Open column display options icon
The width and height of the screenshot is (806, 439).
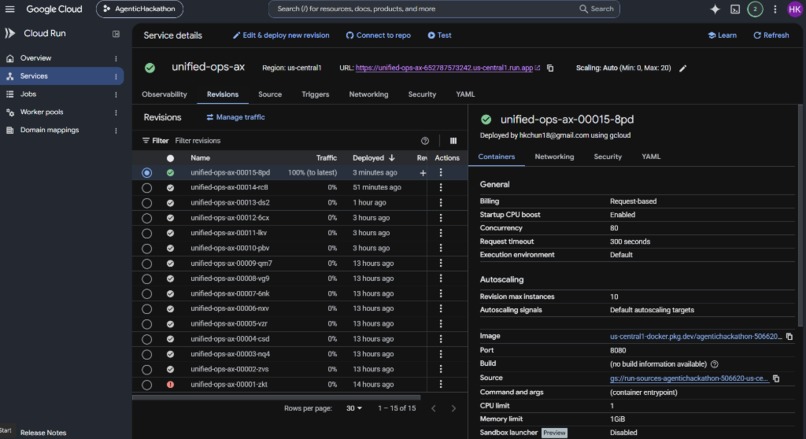tap(453, 141)
